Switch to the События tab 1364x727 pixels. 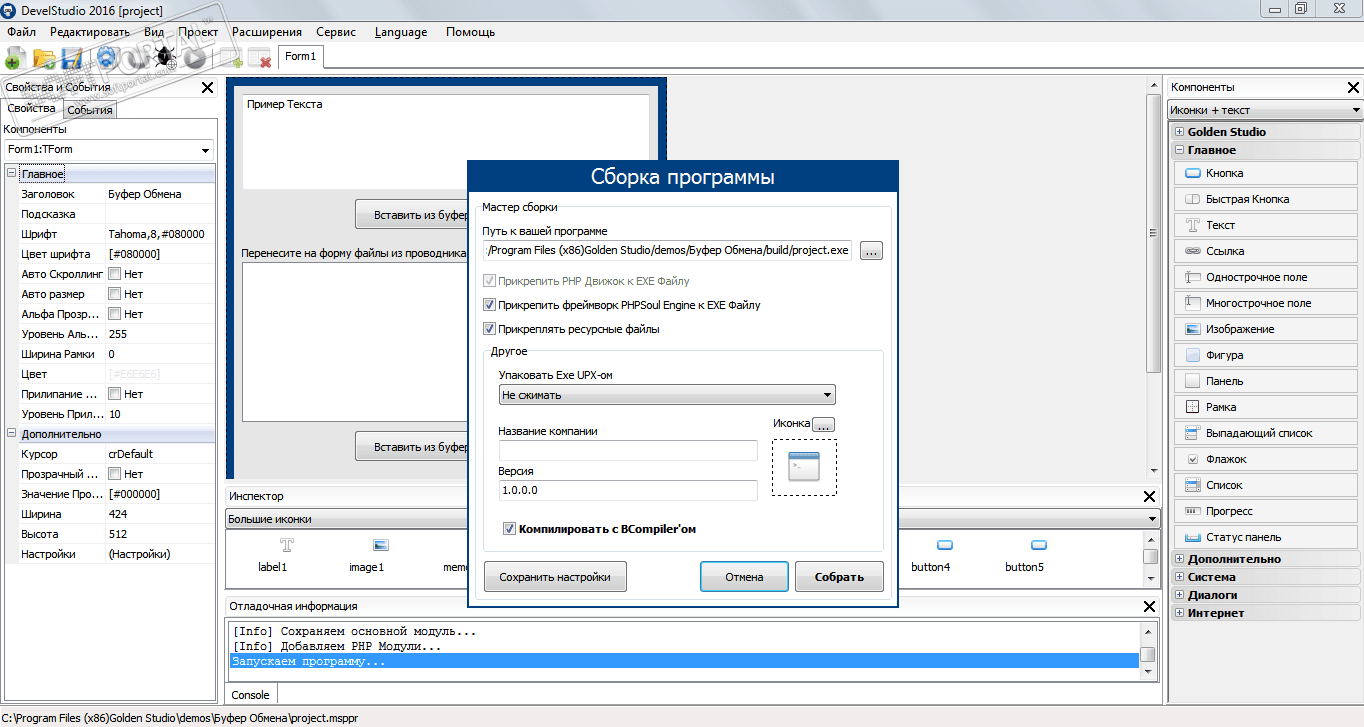pyautogui.click(x=90, y=110)
